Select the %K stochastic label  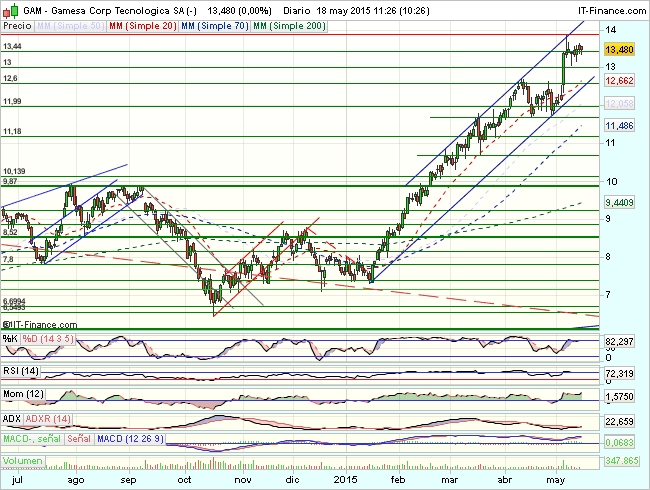[x=10, y=339]
